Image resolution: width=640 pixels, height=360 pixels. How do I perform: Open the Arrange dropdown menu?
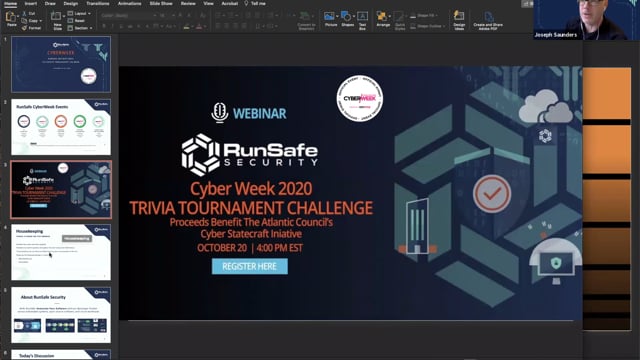click(383, 19)
